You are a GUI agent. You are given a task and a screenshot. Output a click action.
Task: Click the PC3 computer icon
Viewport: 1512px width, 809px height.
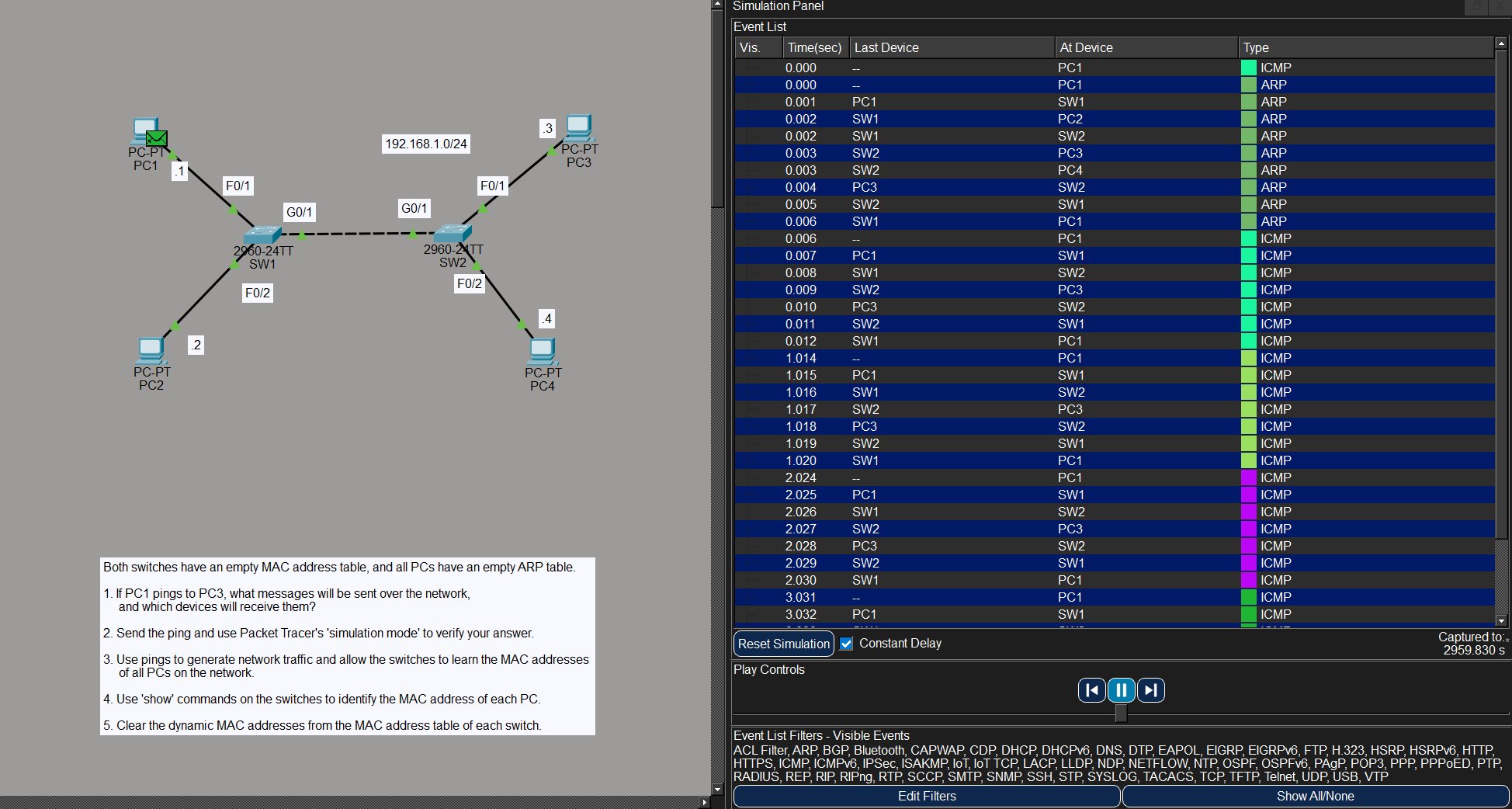579,128
